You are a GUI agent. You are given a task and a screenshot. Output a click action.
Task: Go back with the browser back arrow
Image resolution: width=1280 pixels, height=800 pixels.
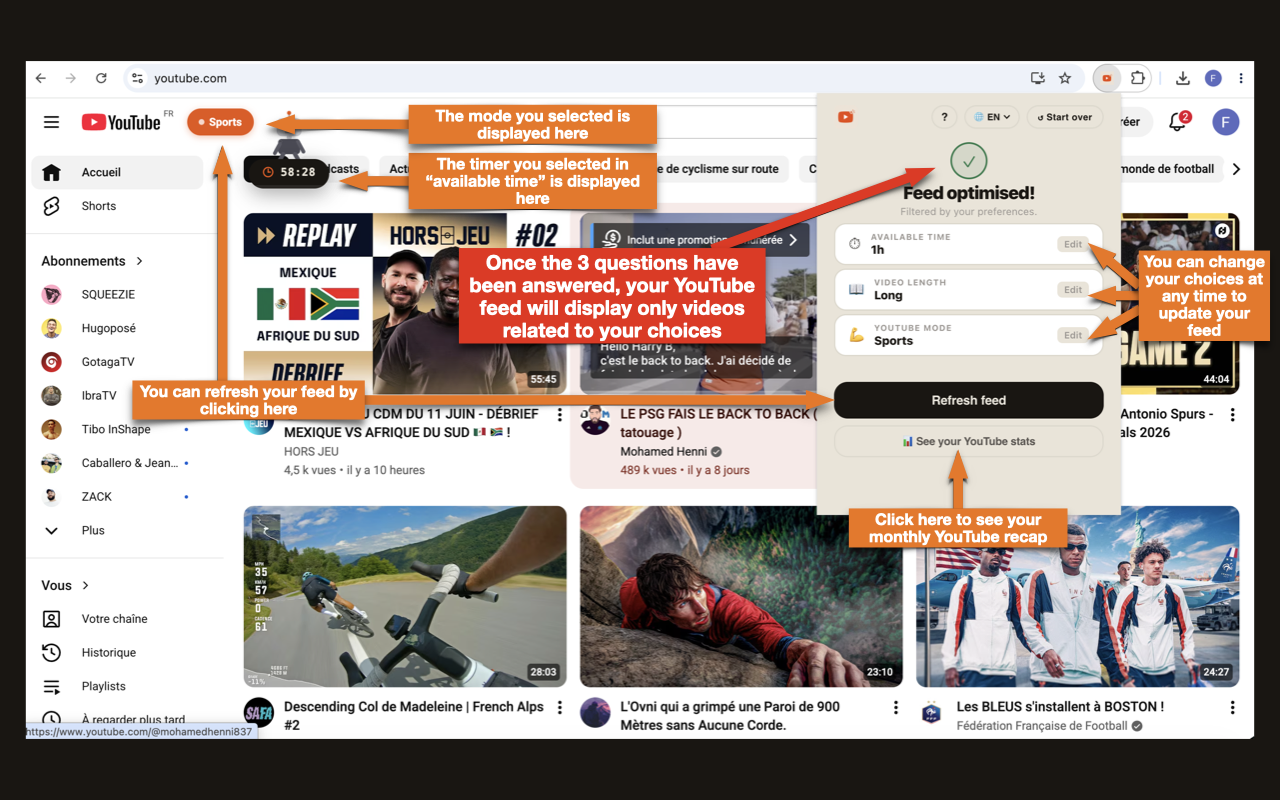[40, 78]
